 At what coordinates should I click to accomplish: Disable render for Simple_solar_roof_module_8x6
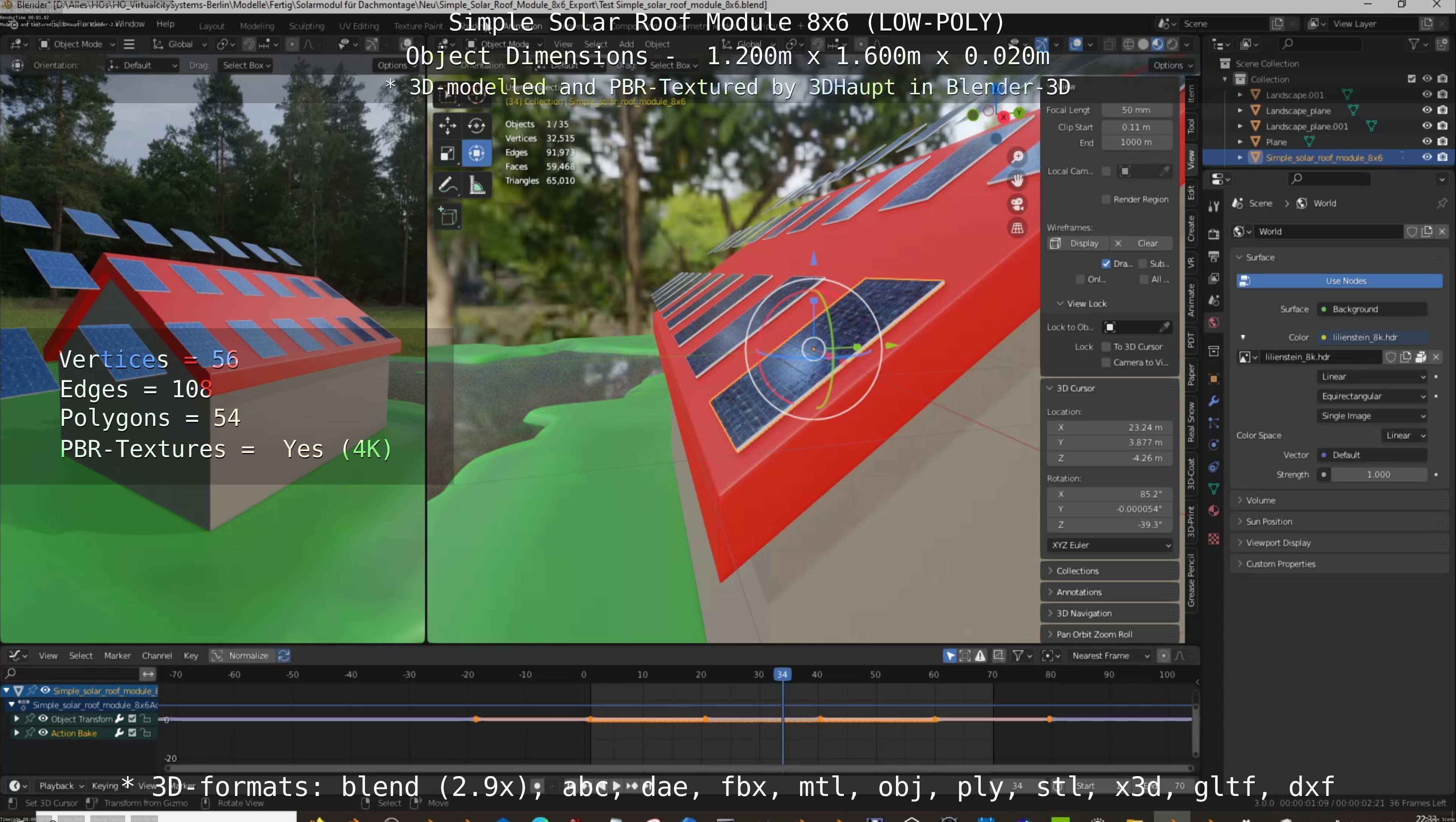[x=1442, y=157]
